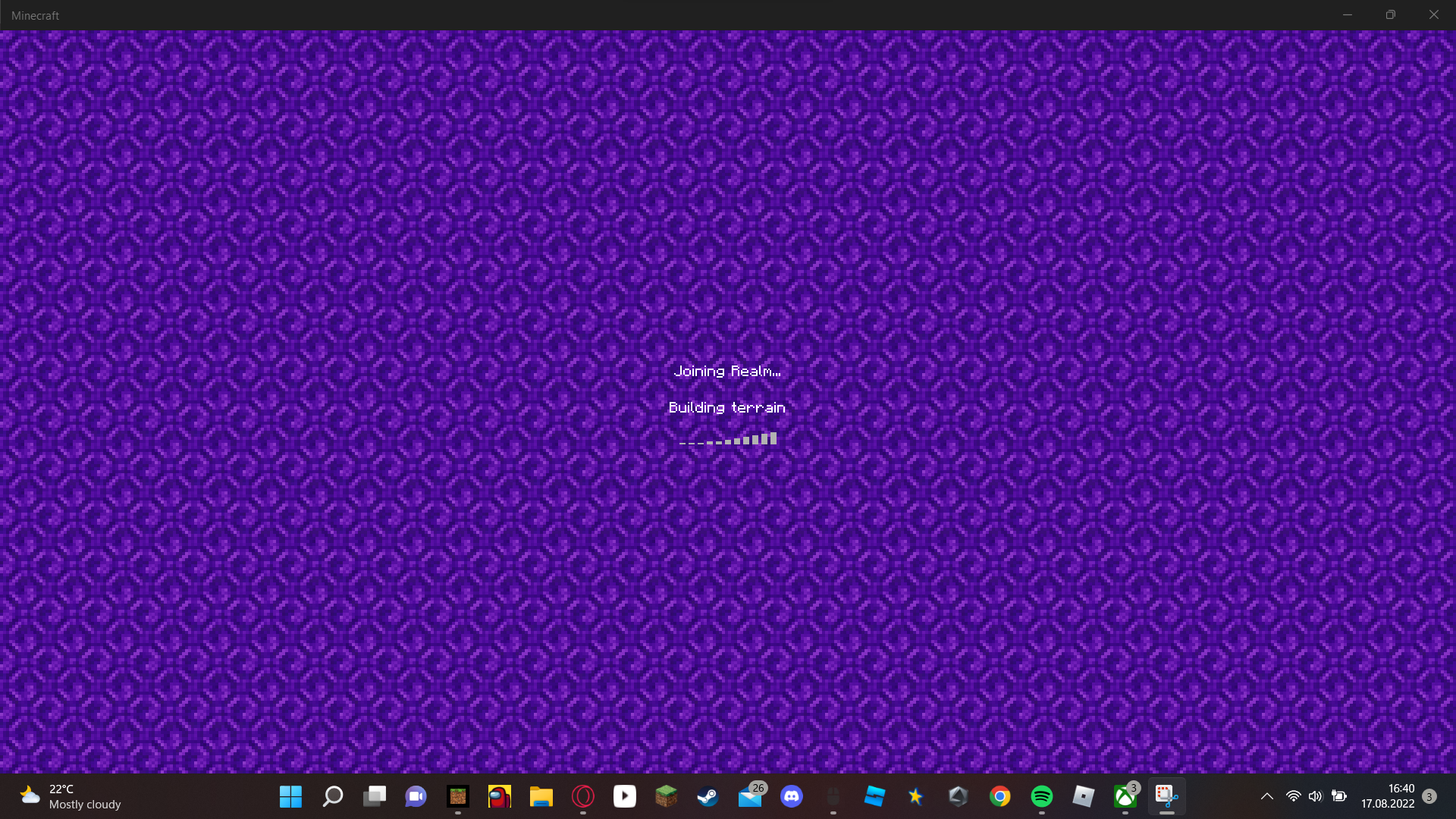Open the Windows Start menu
The height and width of the screenshot is (819, 1456).
click(x=290, y=796)
